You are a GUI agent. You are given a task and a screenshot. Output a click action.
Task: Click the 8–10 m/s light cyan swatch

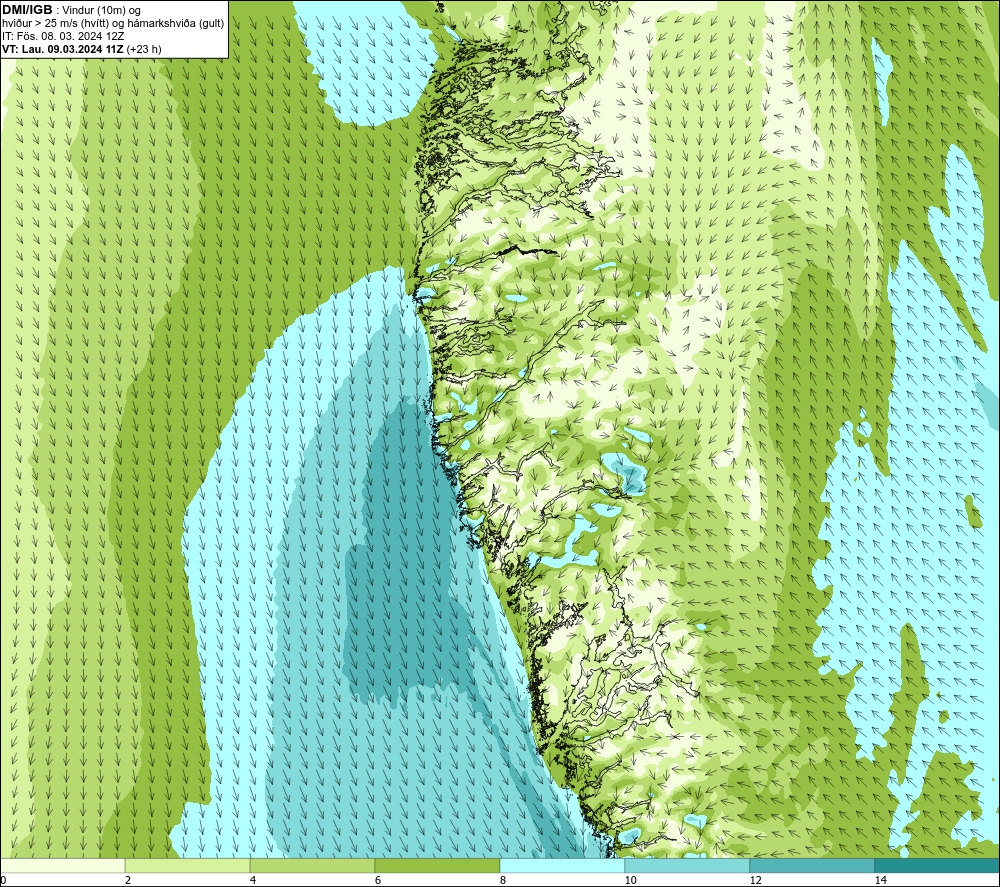click(562, 865)
